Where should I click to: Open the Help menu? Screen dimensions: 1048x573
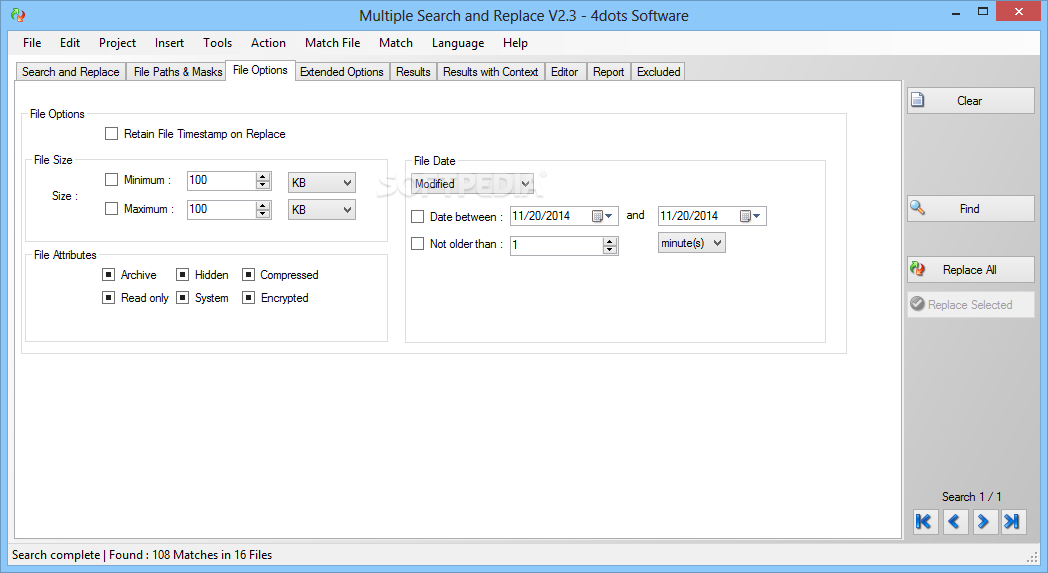tap(515, 43)
